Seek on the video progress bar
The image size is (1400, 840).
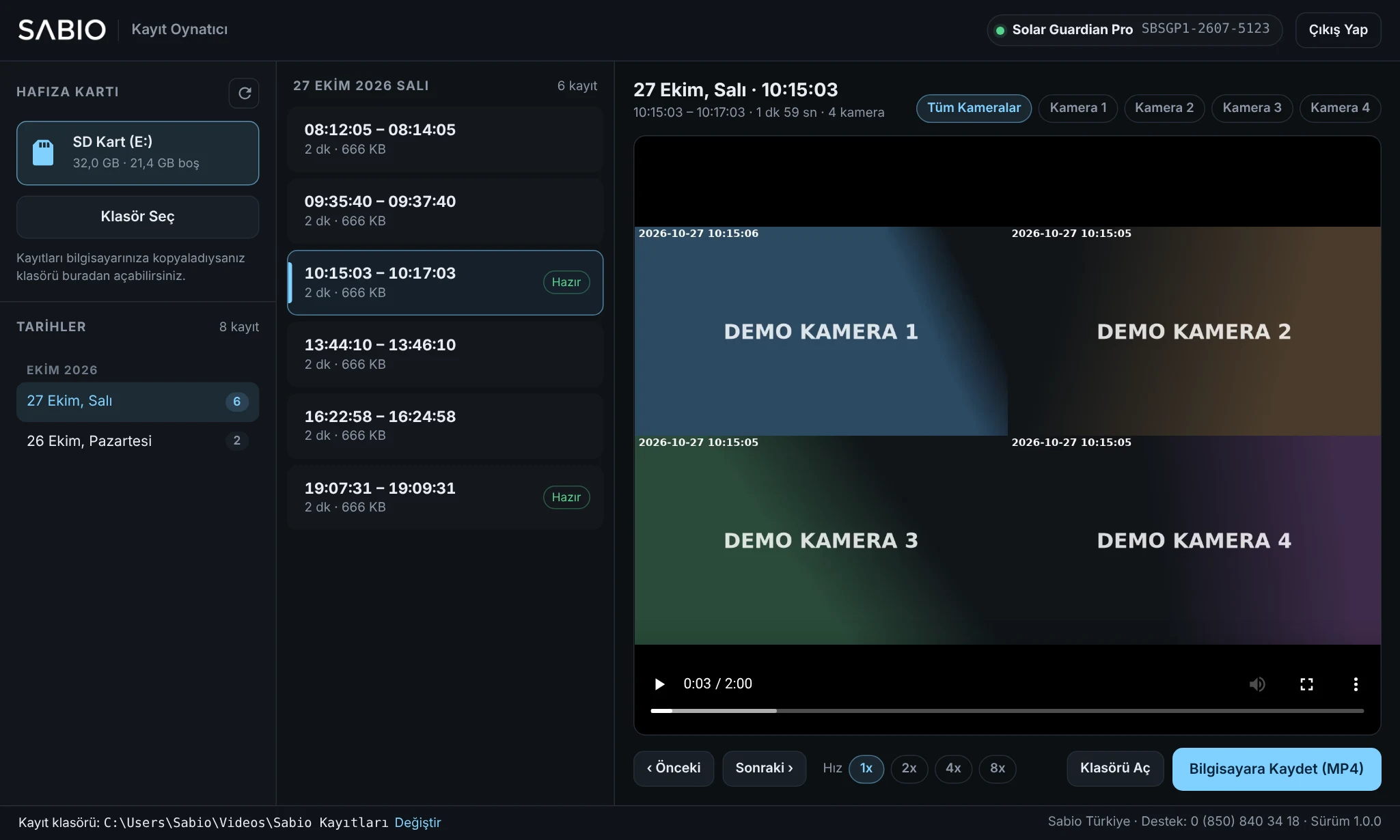[x=1007, y=711]
